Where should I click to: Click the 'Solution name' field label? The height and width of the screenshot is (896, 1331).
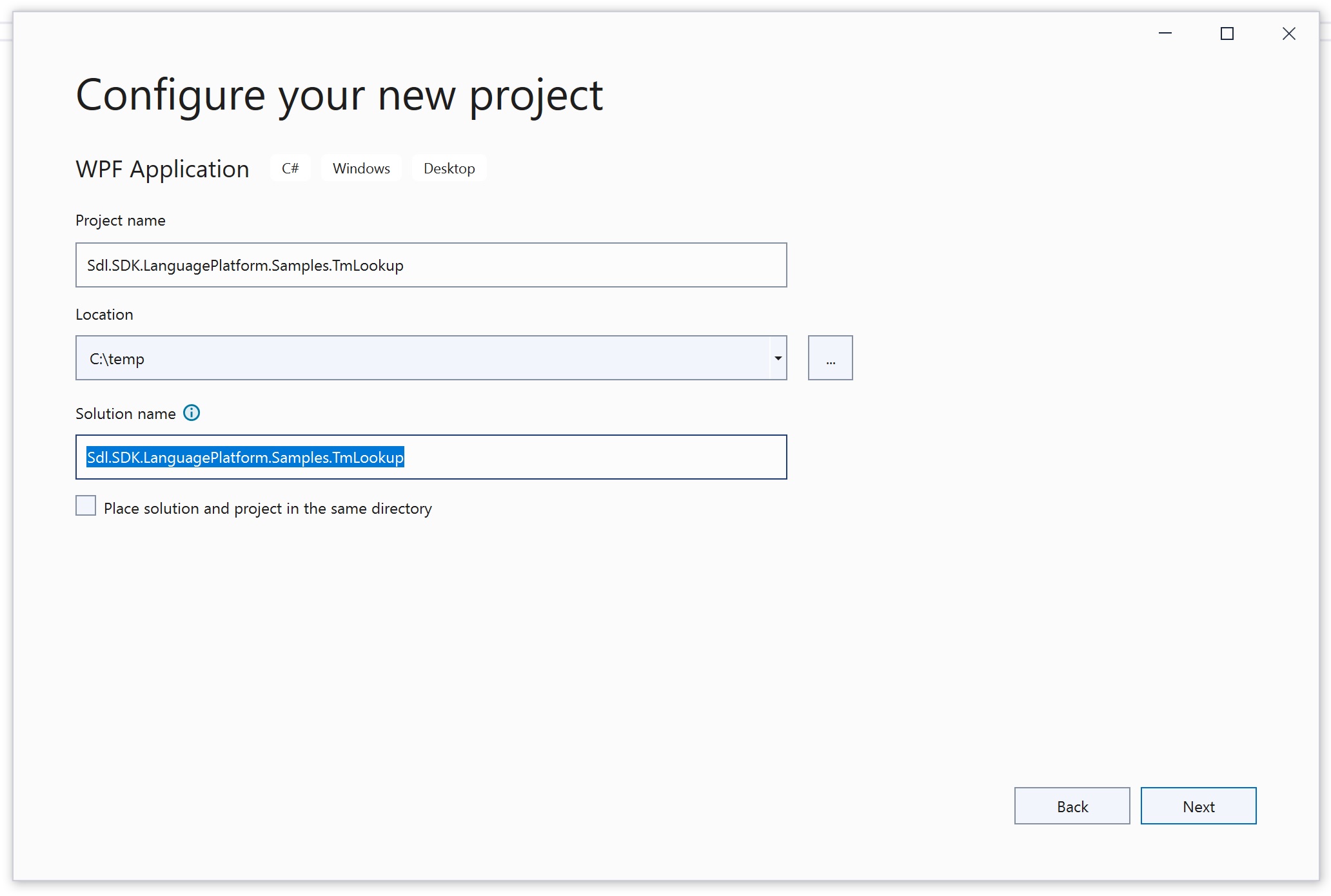pos(126,414)
